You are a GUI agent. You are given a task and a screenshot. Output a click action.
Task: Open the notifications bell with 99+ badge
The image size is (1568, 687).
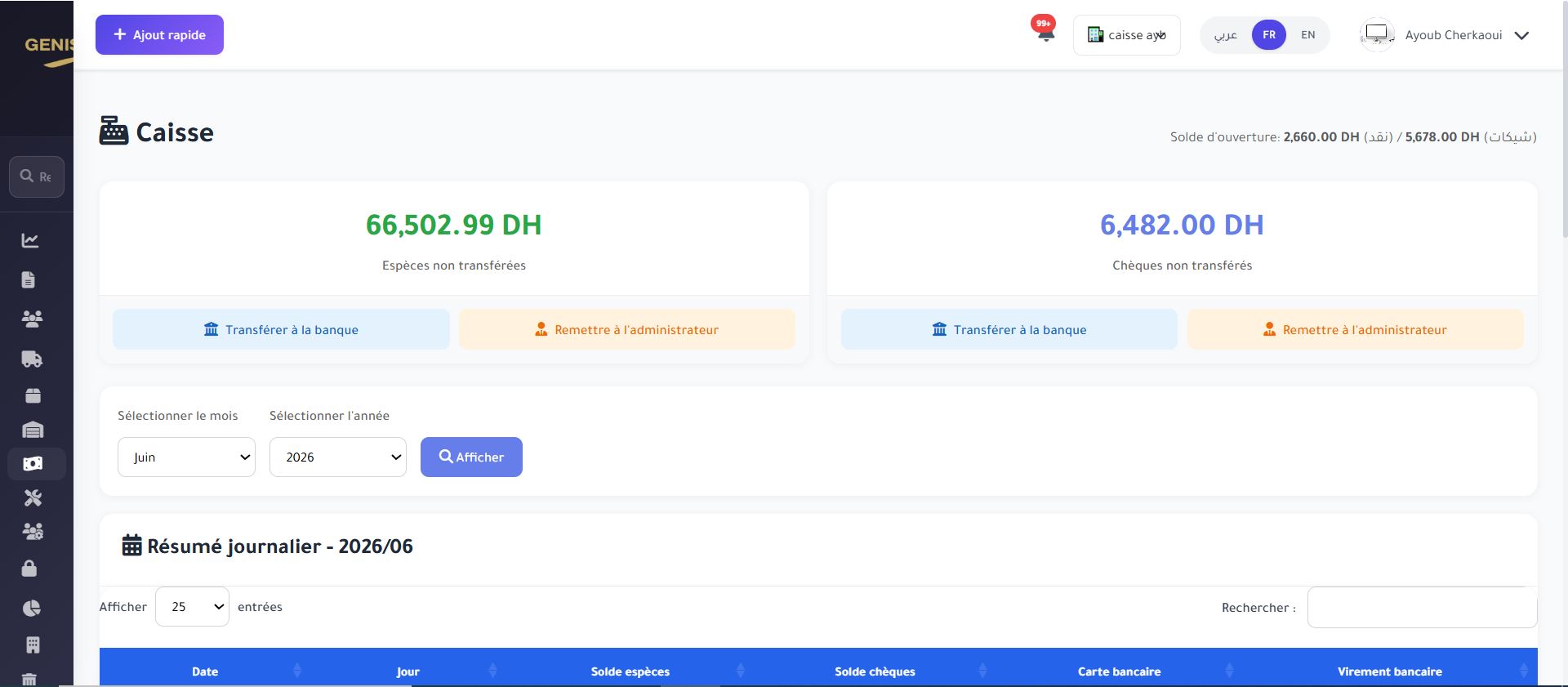pos(1045,29)
